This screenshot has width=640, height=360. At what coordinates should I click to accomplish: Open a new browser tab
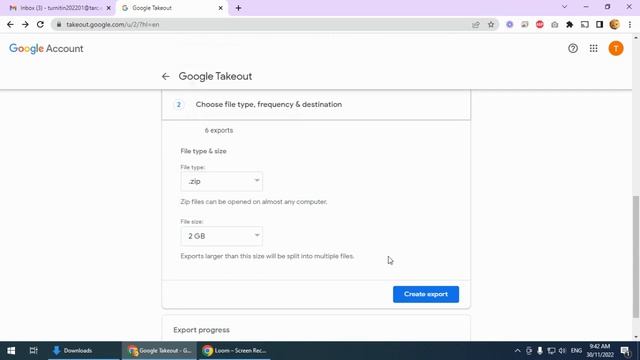(238, 8)
